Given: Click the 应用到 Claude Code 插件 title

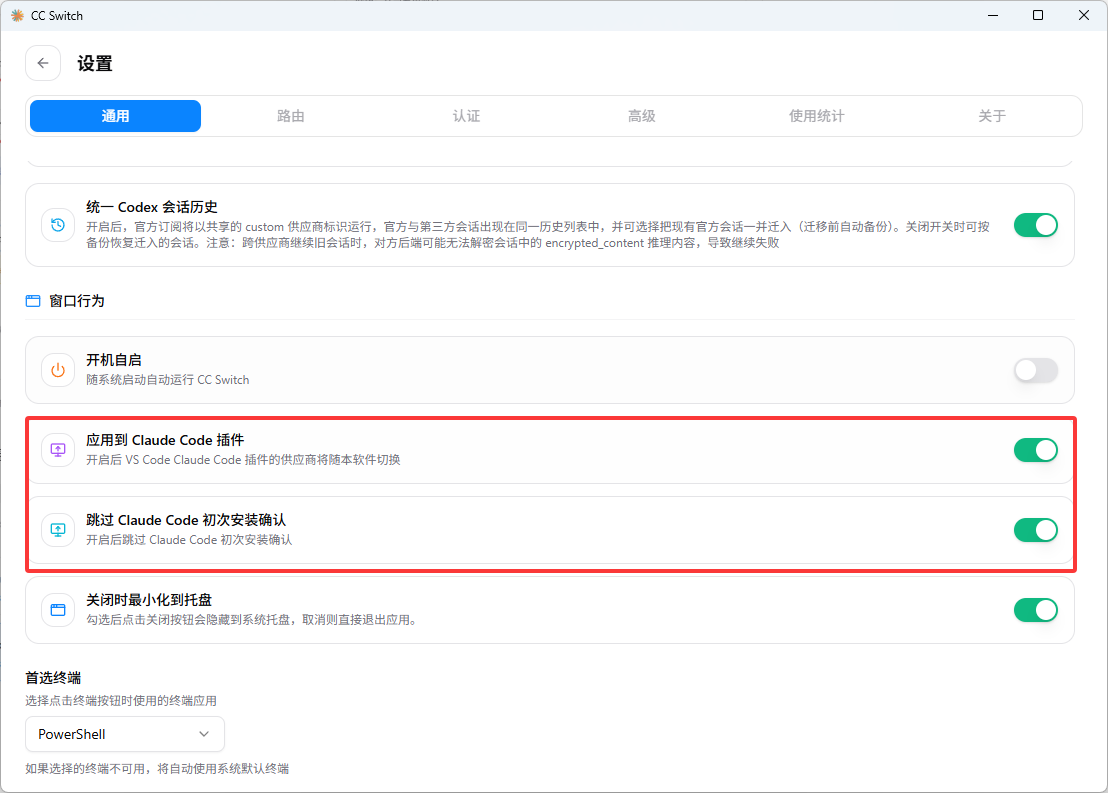Looking at the screenshot, I should pos(165,440).
